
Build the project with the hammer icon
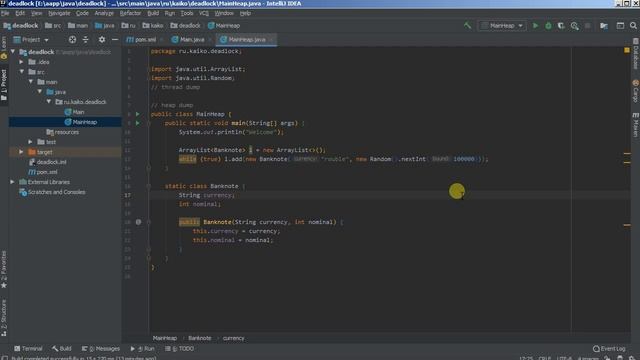(467, 26)
